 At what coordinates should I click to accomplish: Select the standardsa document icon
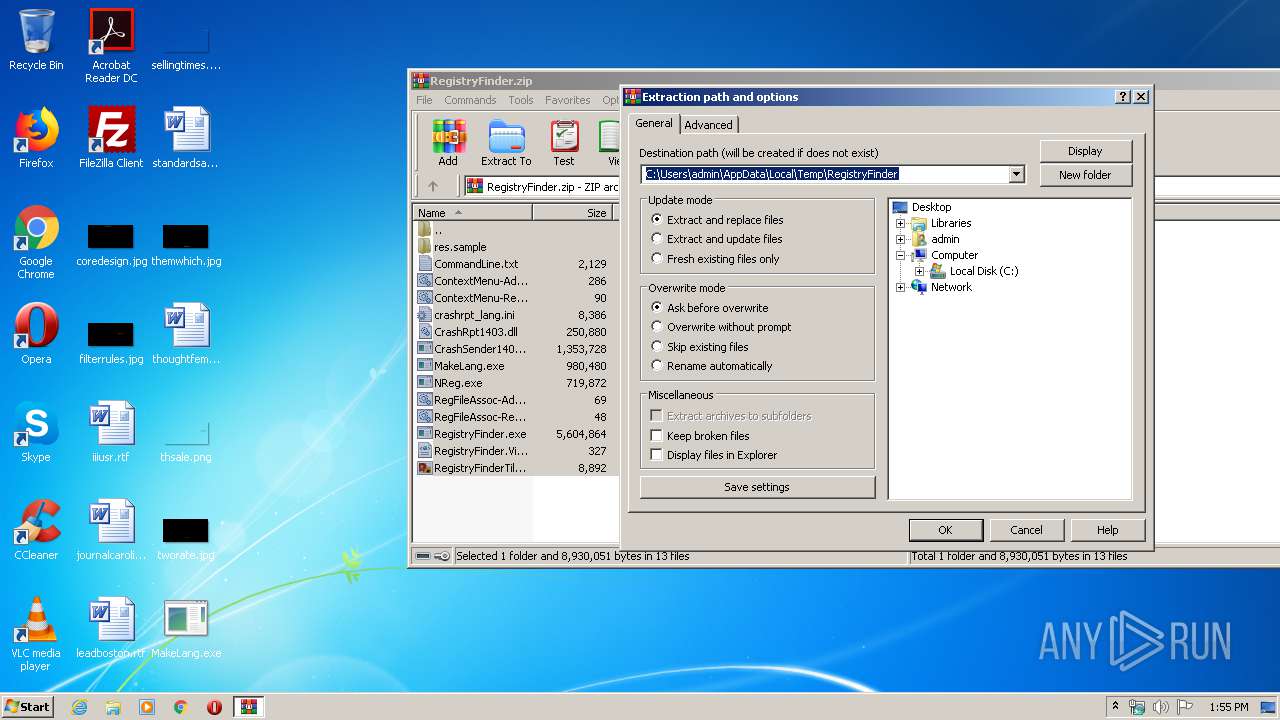(x=186, y=138)
